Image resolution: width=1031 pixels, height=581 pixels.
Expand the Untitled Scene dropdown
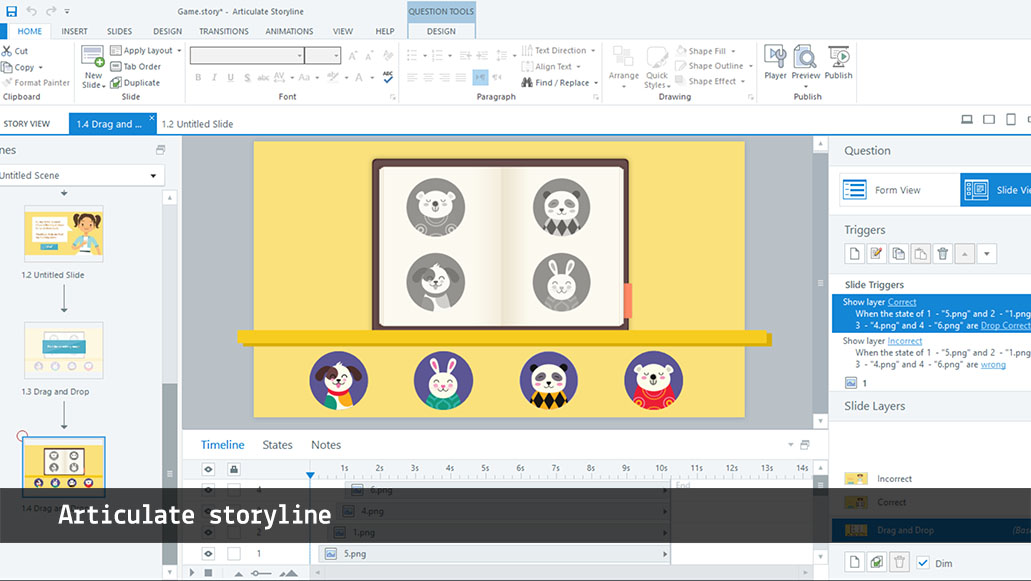(x=153, y=176)
